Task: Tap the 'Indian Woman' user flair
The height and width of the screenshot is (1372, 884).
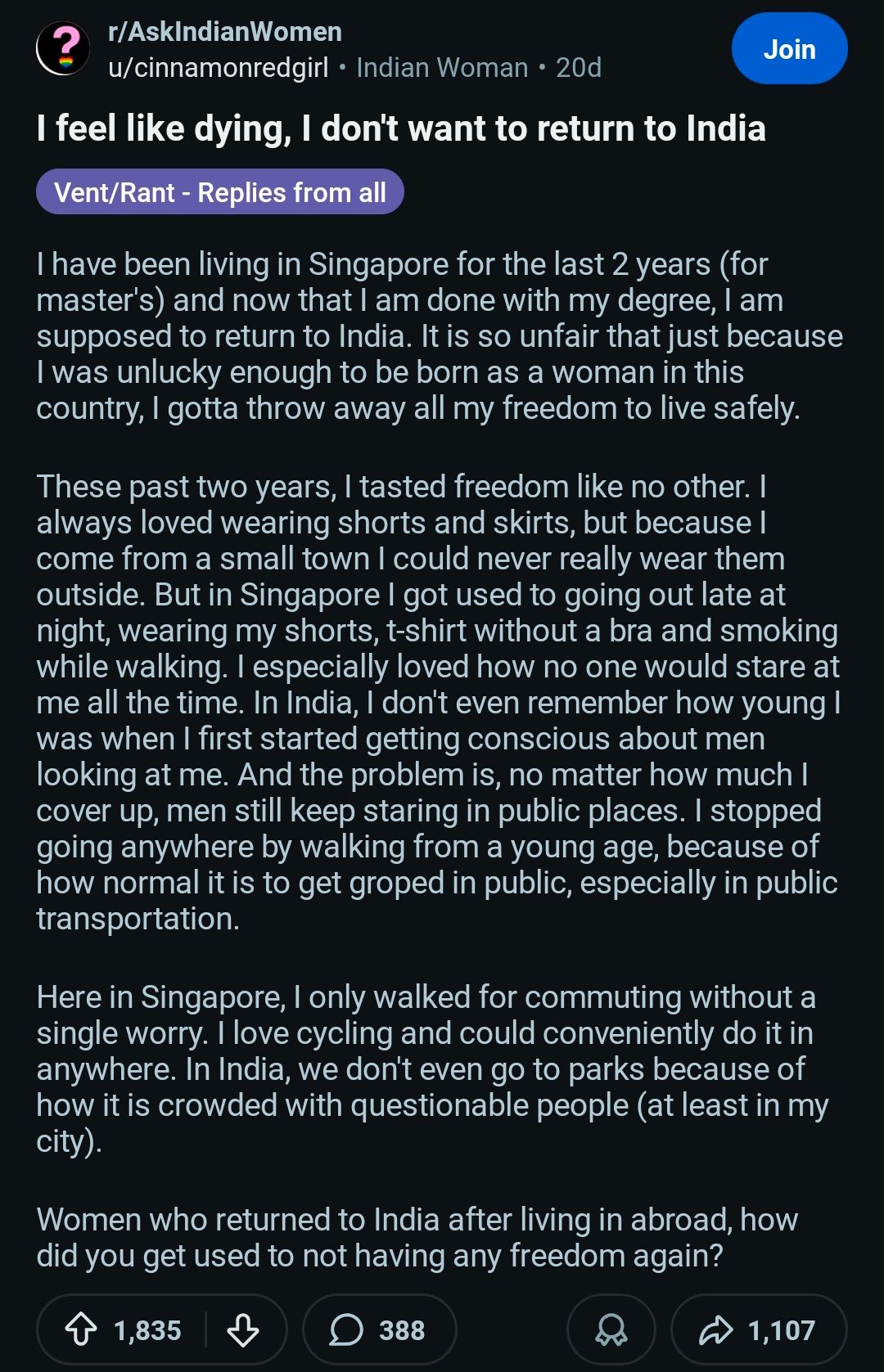Action: pyautogui.click(x=442, y=67)
